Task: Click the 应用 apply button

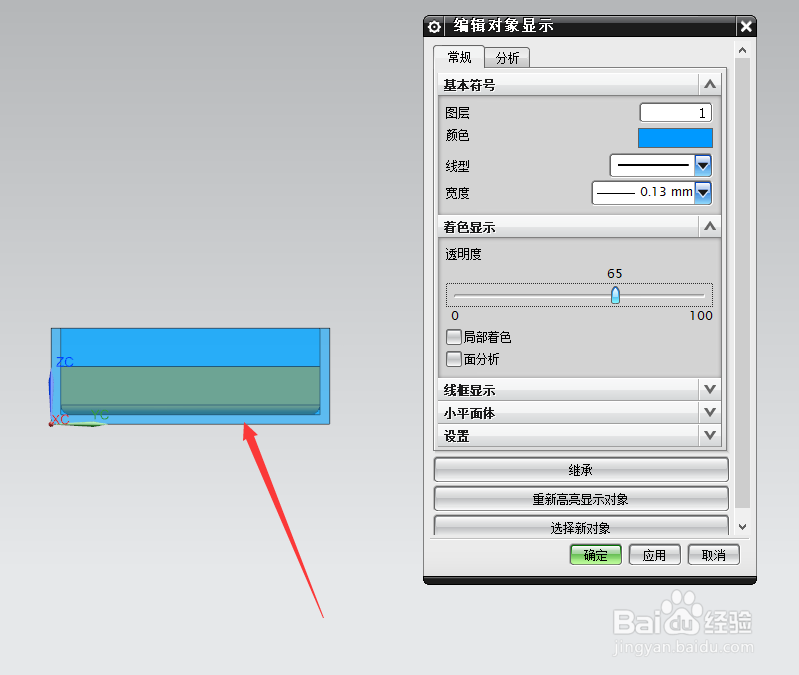Action: point(655,555)
